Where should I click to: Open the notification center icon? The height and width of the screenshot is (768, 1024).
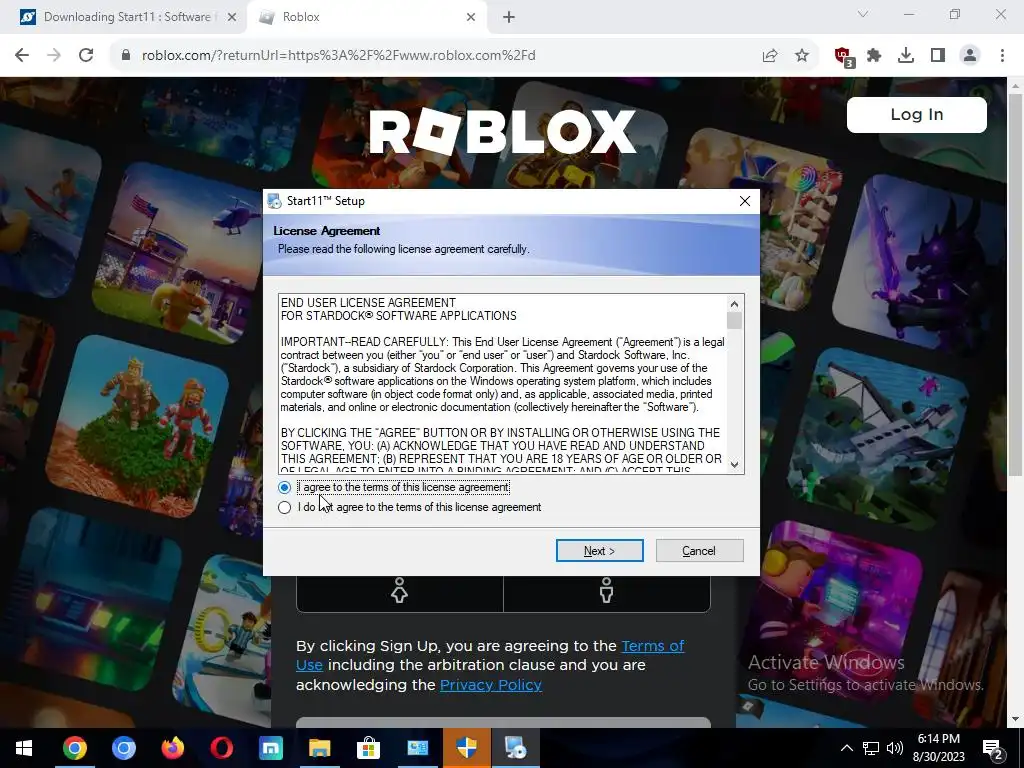pos(992,749)
